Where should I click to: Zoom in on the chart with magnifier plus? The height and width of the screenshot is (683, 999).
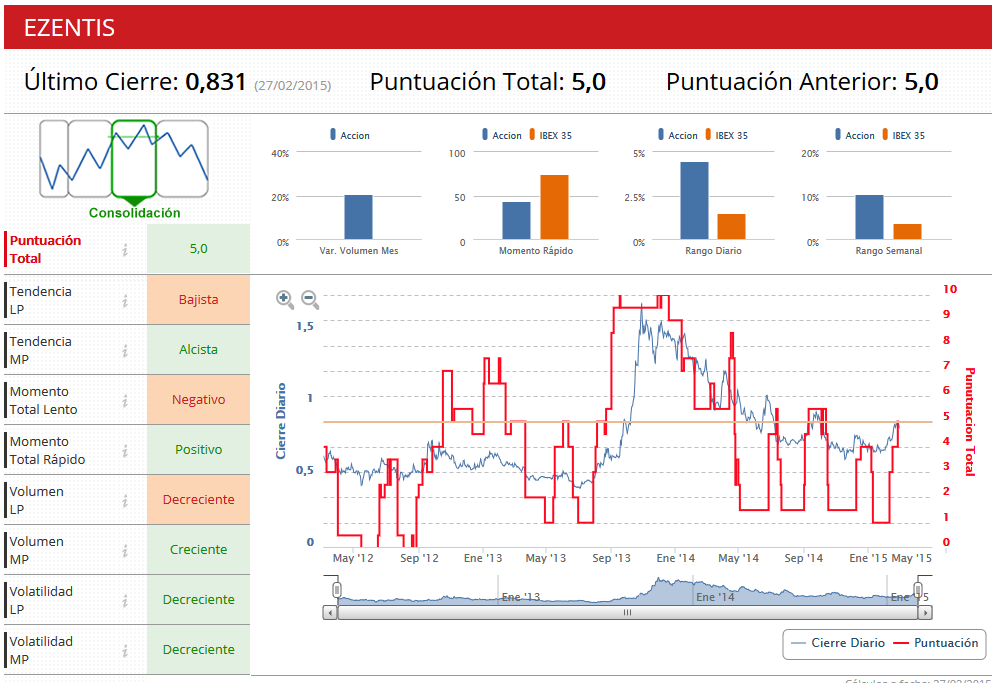click(x=285, y=299)
